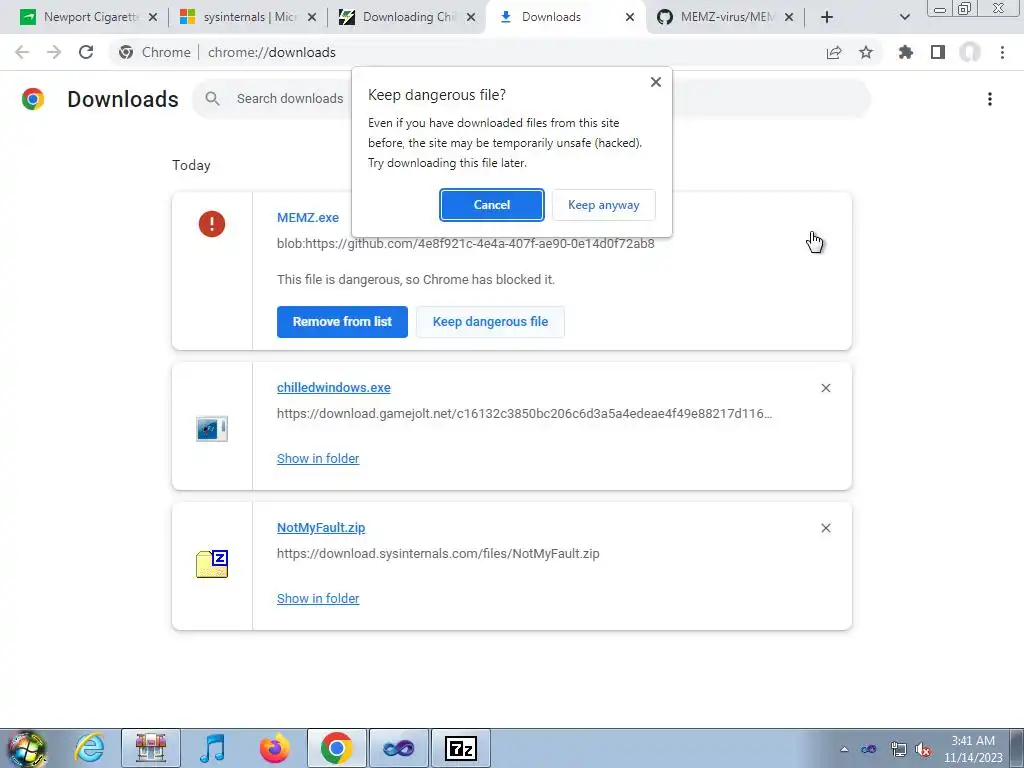Show hidden system tray icons

coord(844,750)
